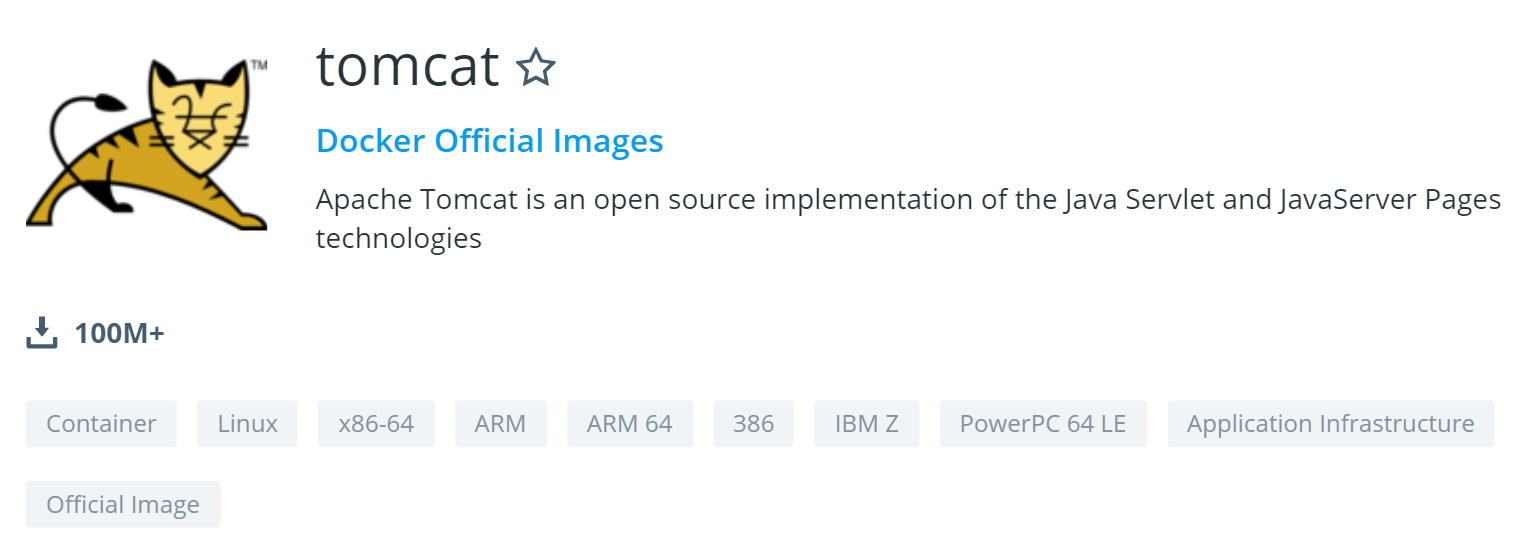This screenshot has width=1513, height=545.
Task: Choose the ARM tag
Action: tap(500, 424)
